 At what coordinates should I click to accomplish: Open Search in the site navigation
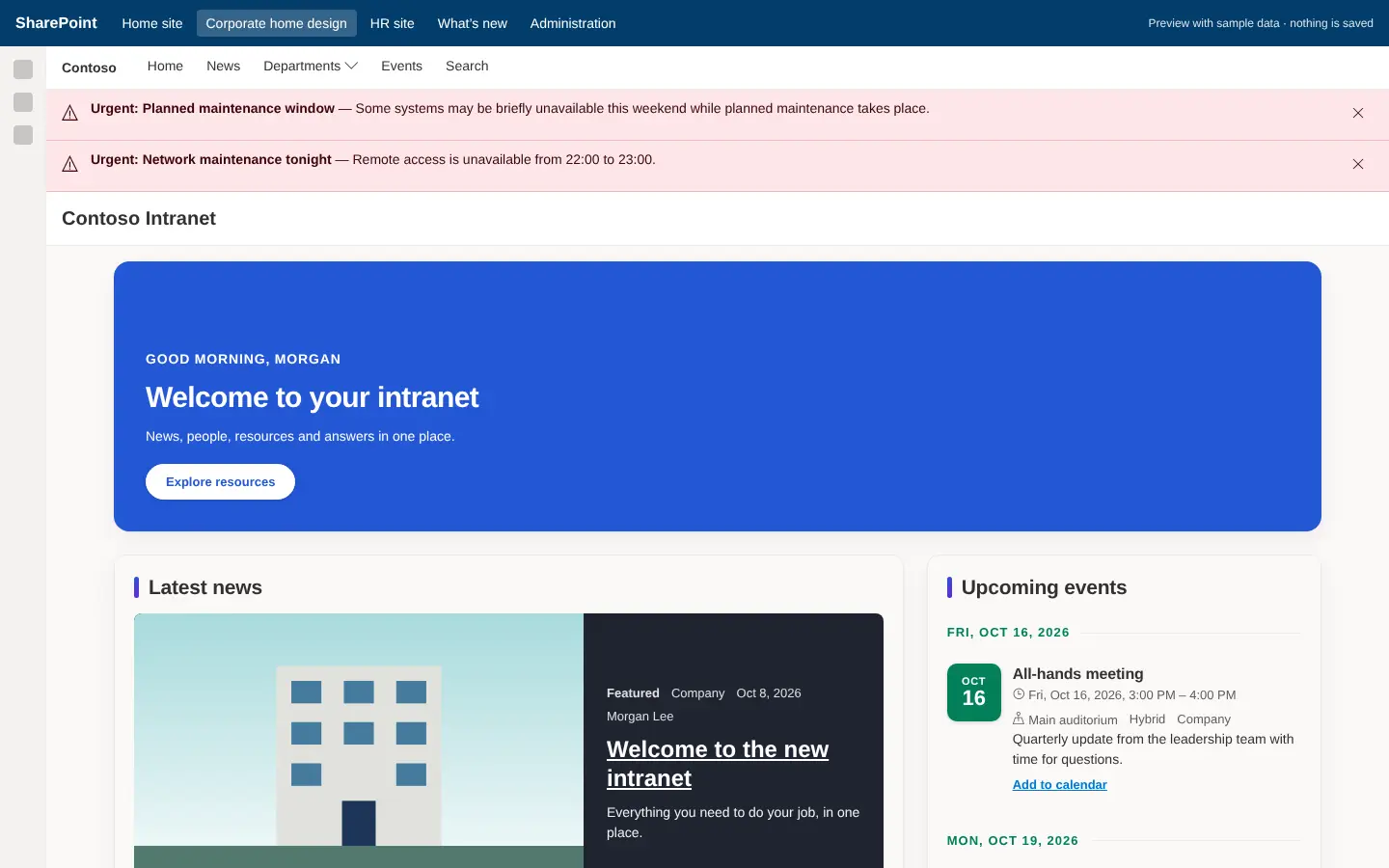(x=467, y=66)
